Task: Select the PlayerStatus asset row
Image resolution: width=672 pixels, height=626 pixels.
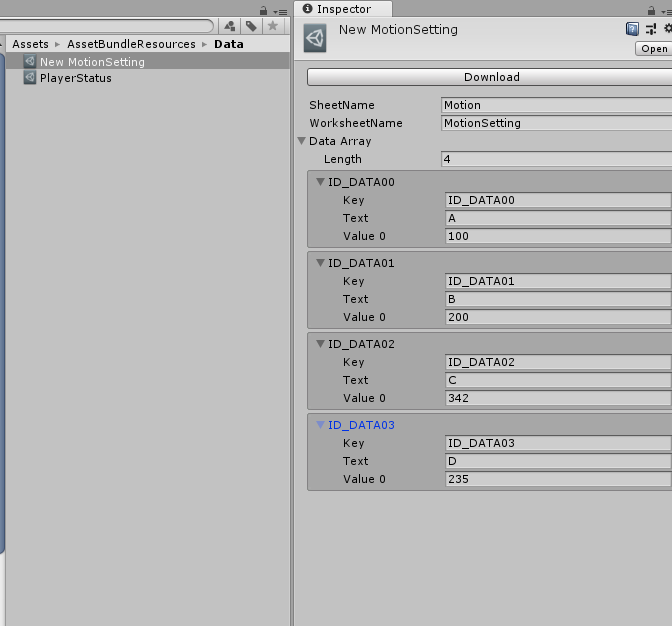Action: pyautogui.click(x=148, y=78)
